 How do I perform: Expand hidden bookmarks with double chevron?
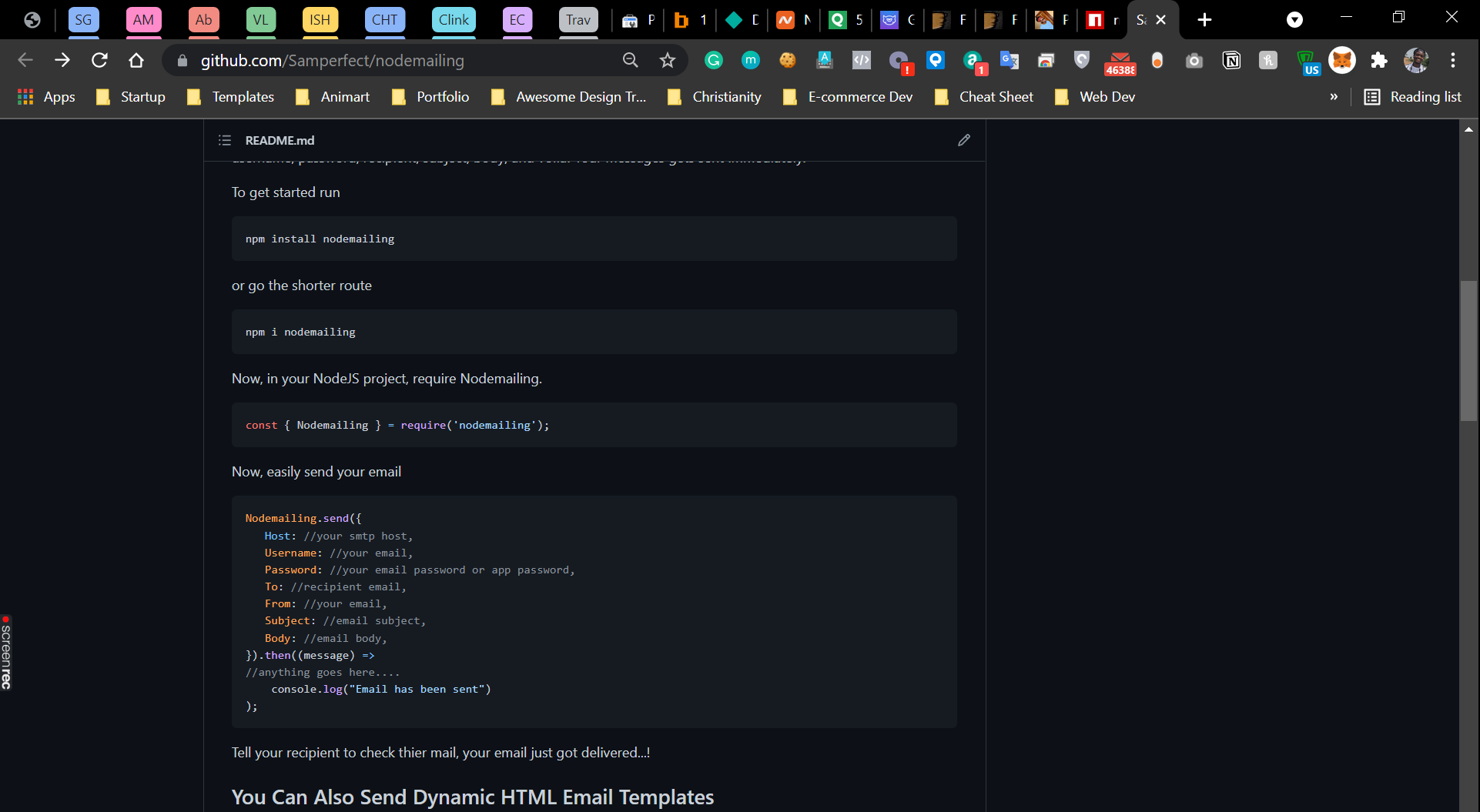[x=1334, y=97]
